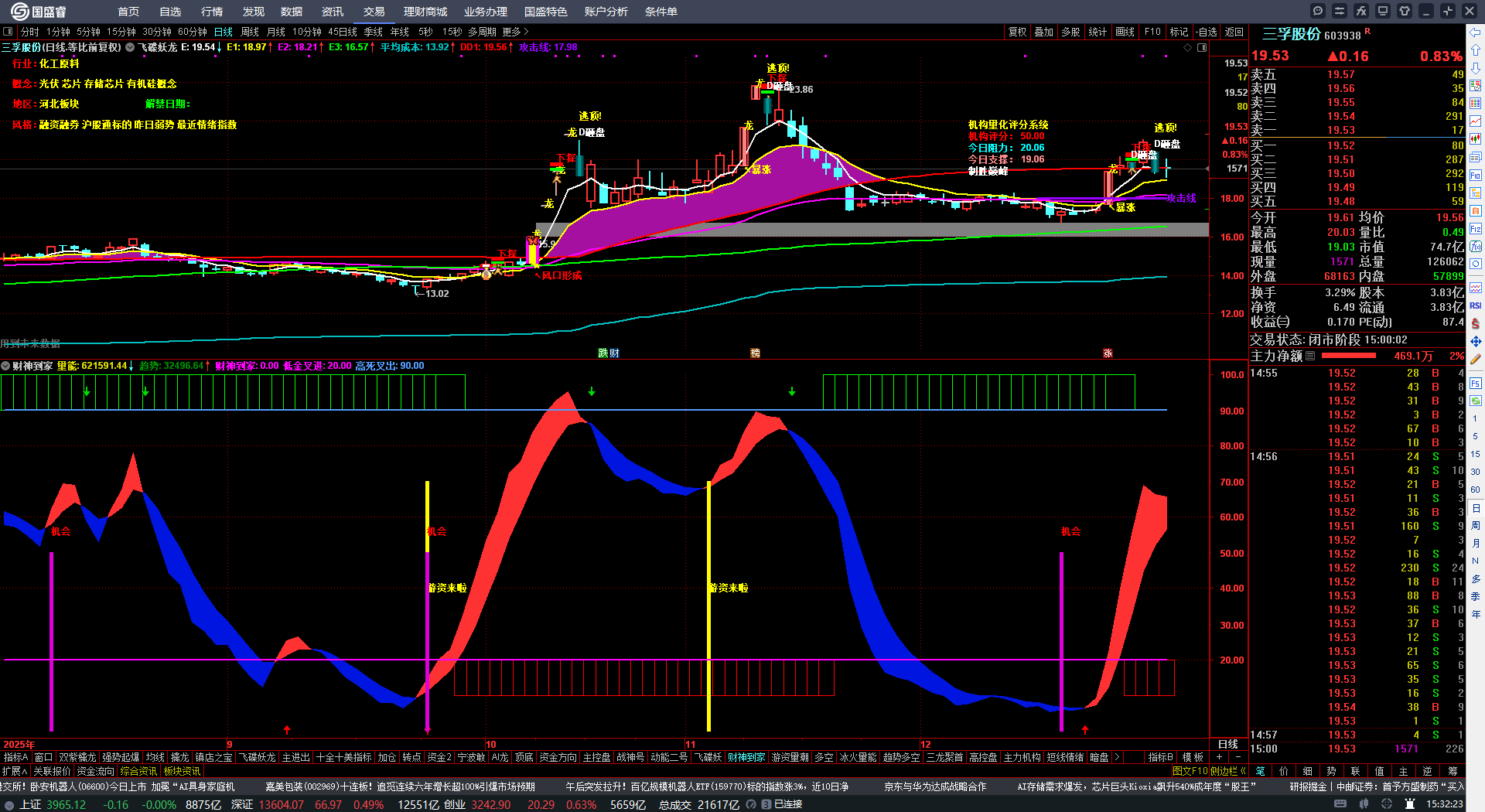Screen dimensions: 1485x812
Task: Expand the 更多 period options
Action: (515, 32)
